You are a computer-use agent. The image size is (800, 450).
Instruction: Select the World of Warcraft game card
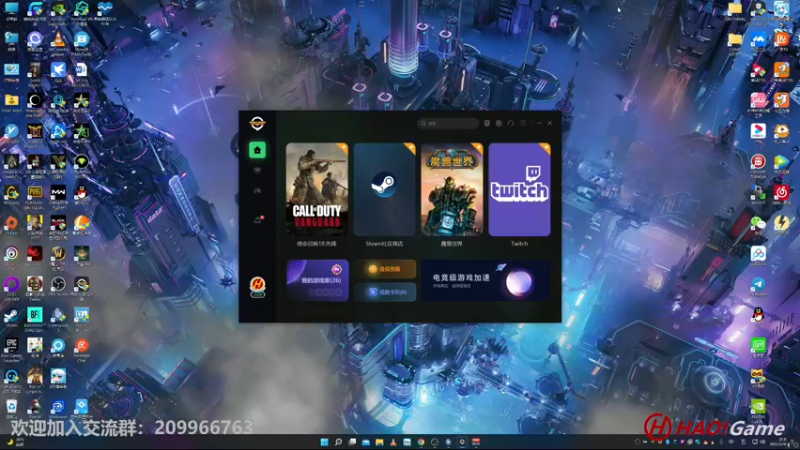452,189
